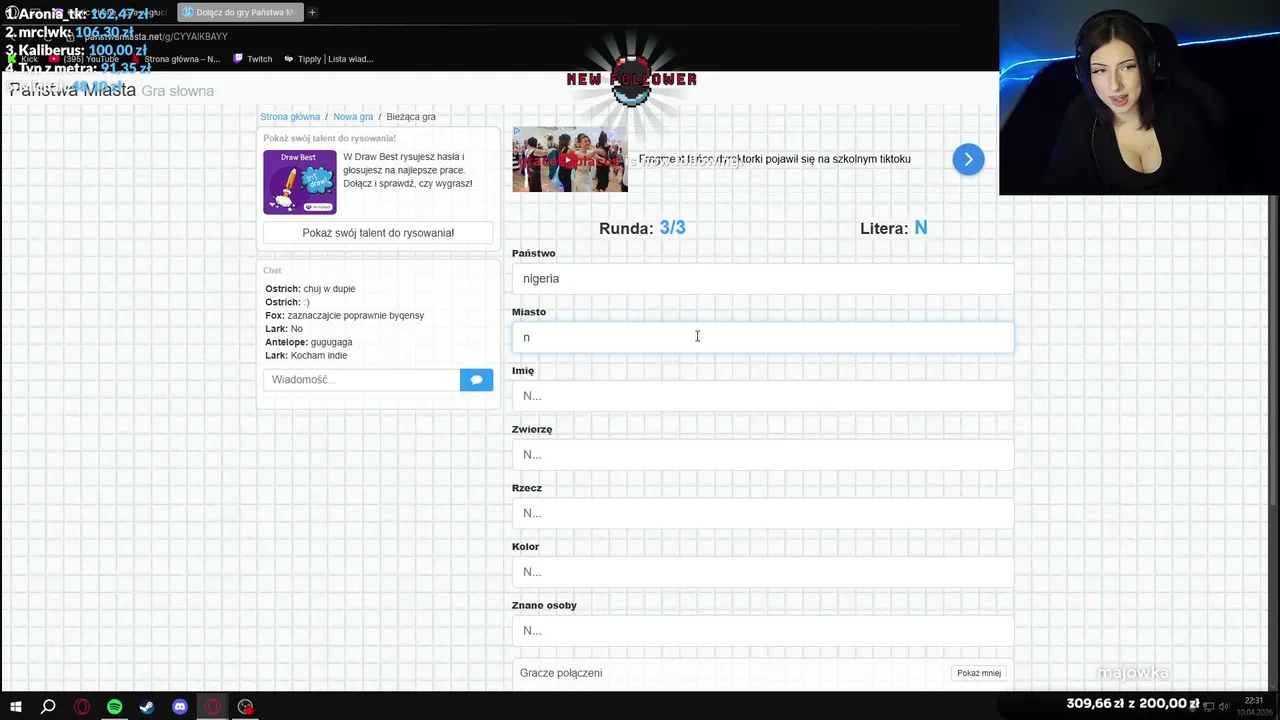Click the Litera N indicator
Viewport: 1280px width, 720px height.
click(x=894, y=228)
